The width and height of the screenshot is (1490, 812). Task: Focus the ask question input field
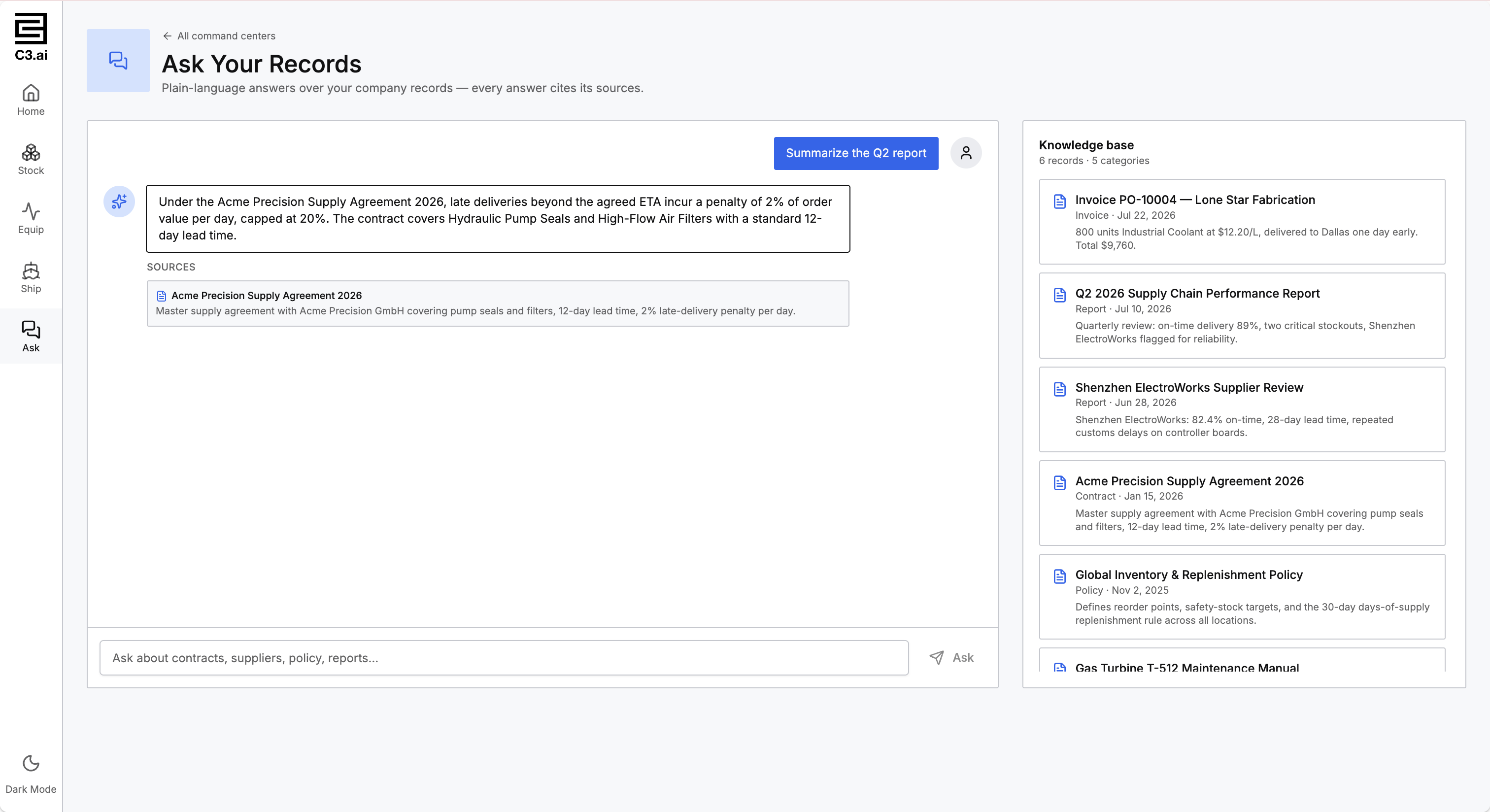pyautogui.click(x=504, y=658)
